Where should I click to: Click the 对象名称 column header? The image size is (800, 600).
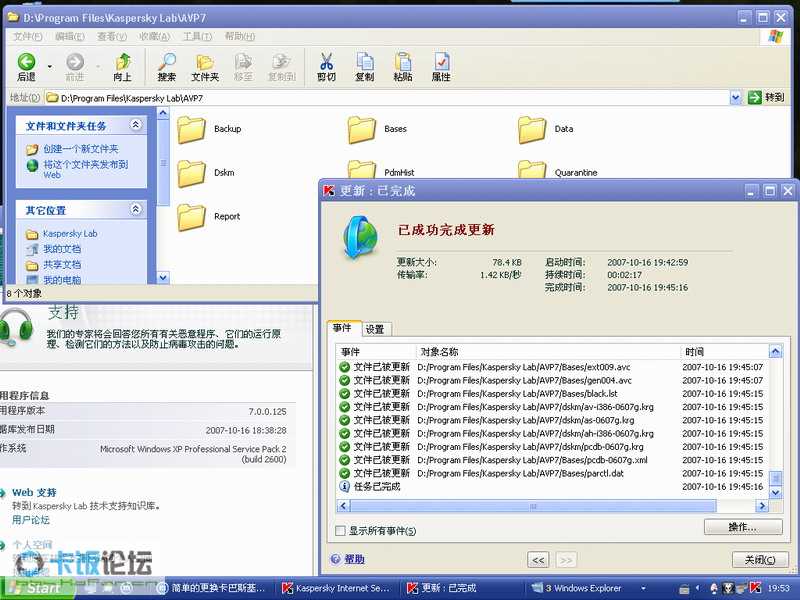[548, 352]
